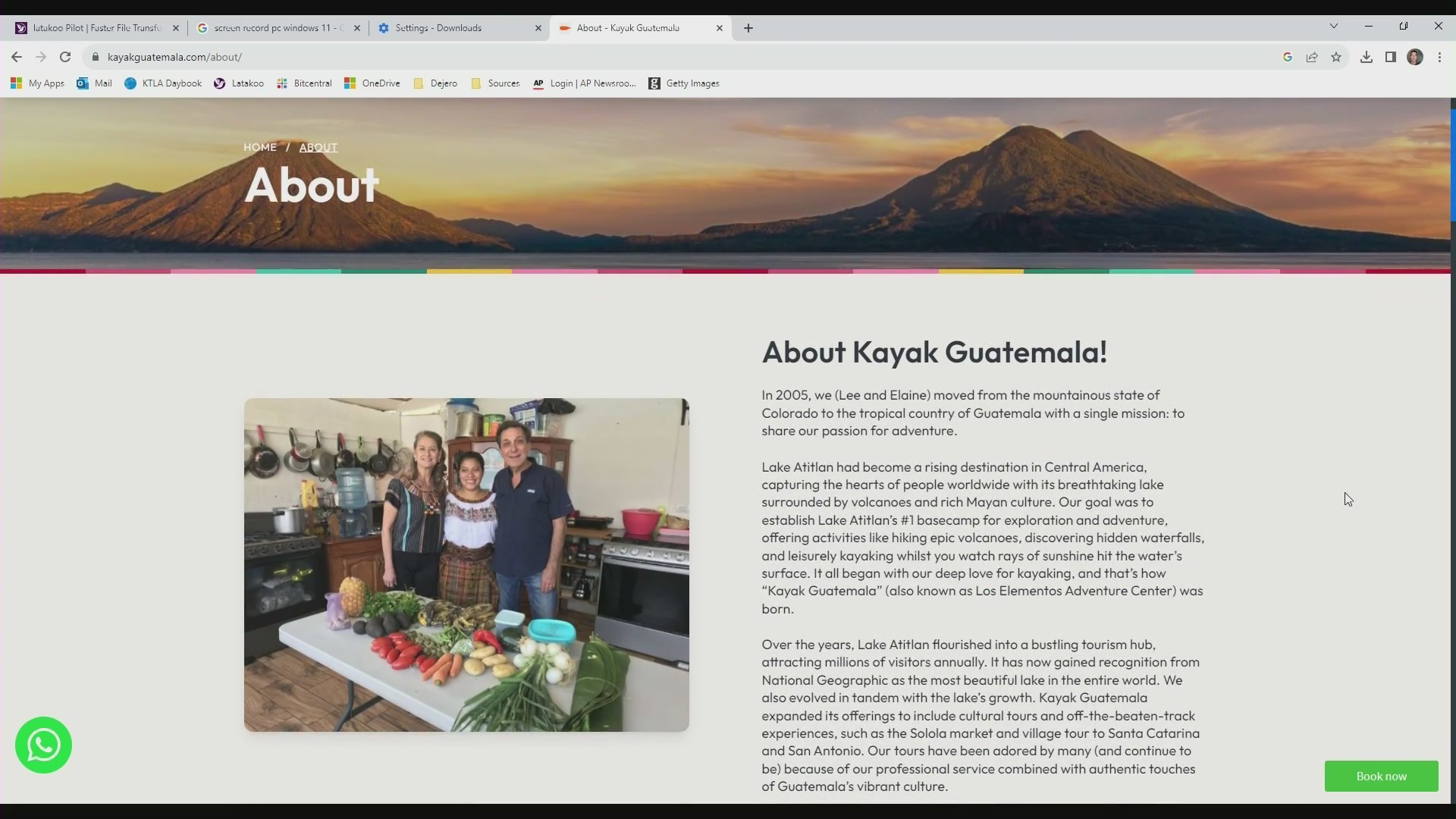Go to HOME breadcrumb link
The width and height of the screenshot is (1456, 819).
[259, 147]
